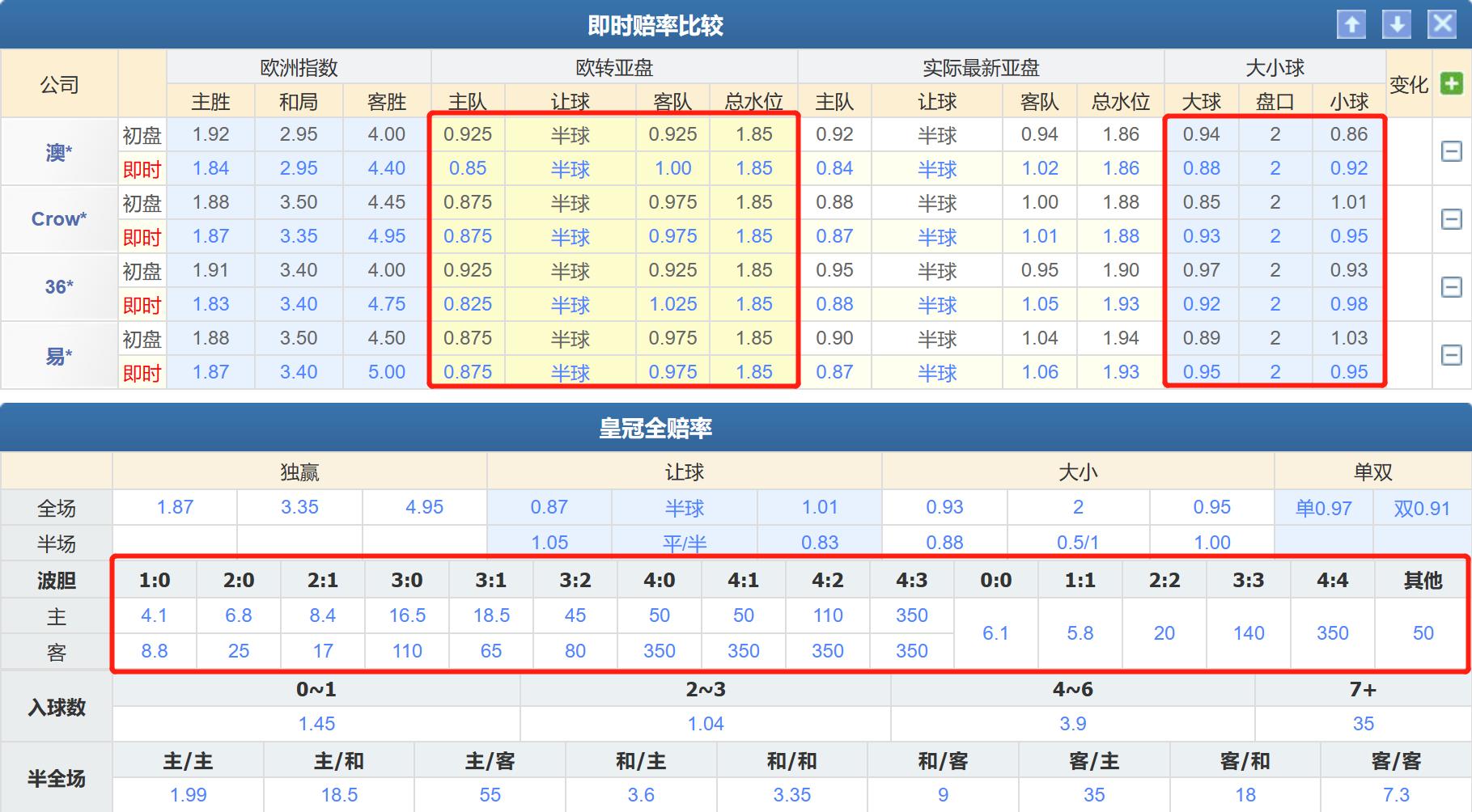This screenshot has width=1472, height=812.
Task: Click 澳* 即时 away win odds 4.40
Action: tap(387, 168)
